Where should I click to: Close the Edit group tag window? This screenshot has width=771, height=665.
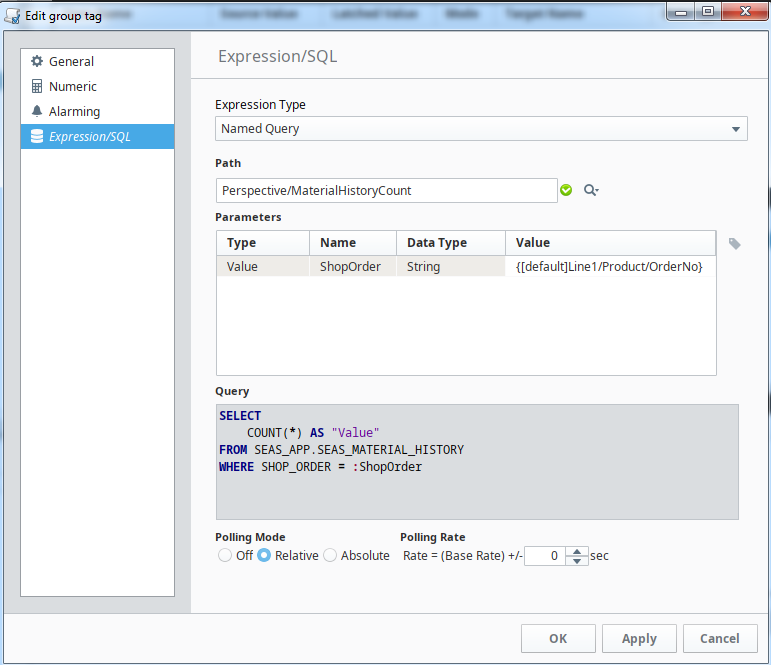[745, 12]
